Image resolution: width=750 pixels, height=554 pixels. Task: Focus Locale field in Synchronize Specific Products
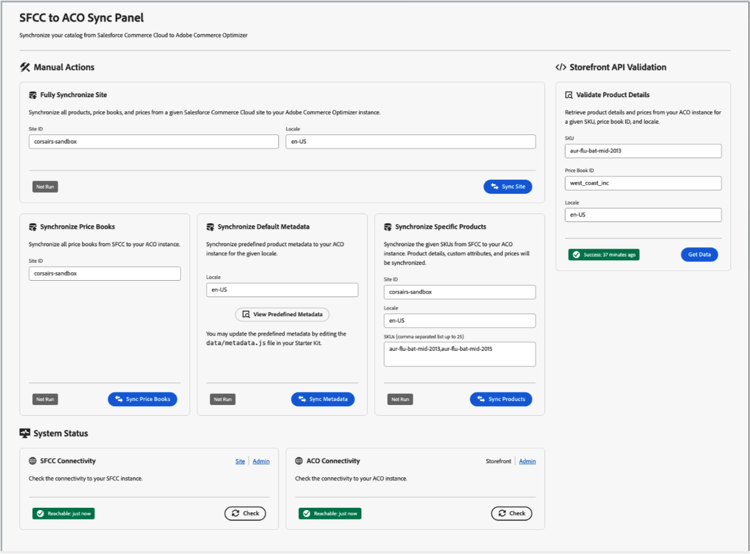point(460,321)
